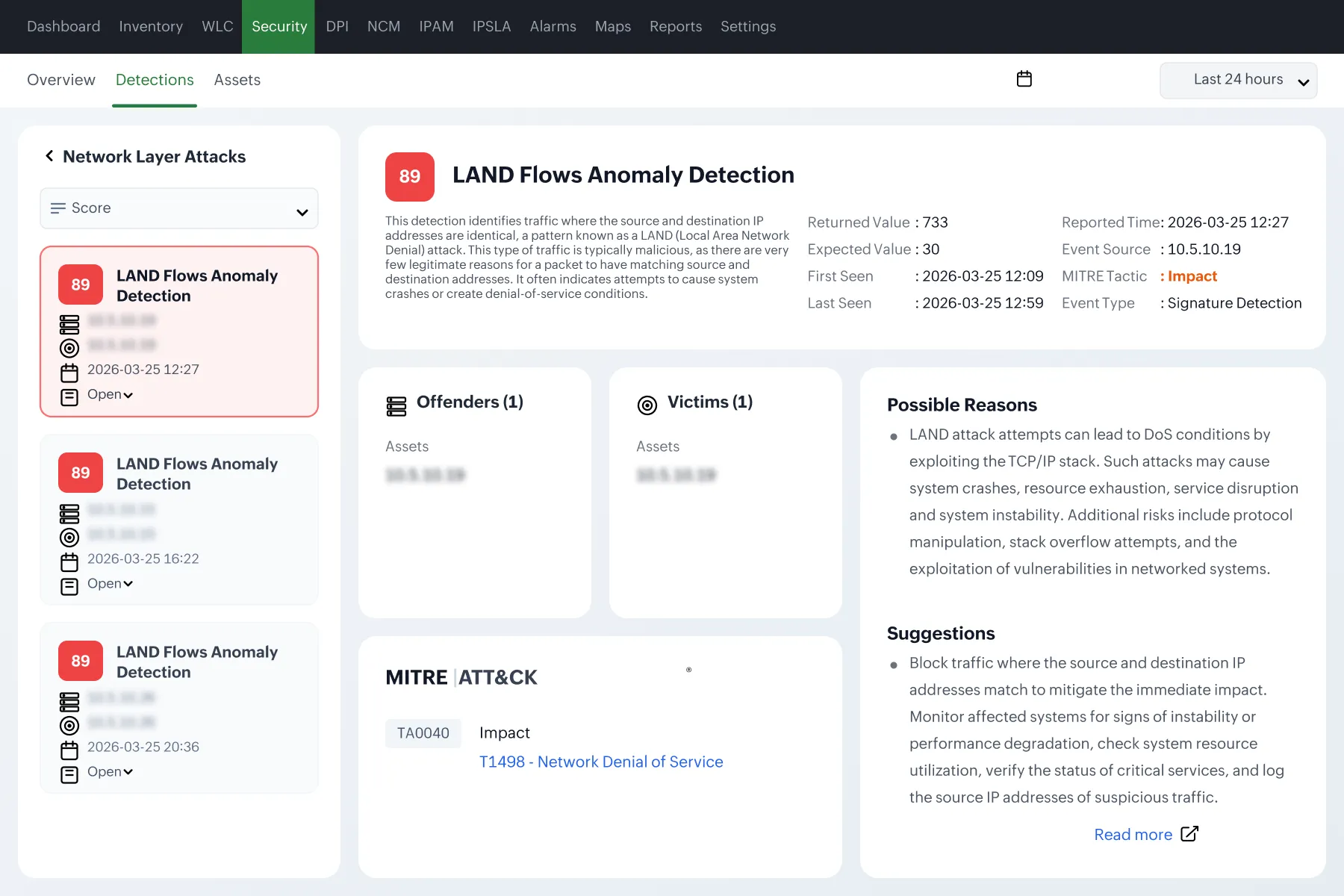Switch to the Assets tab
The width and height of the screenshot is (1344, 896).
237,80
